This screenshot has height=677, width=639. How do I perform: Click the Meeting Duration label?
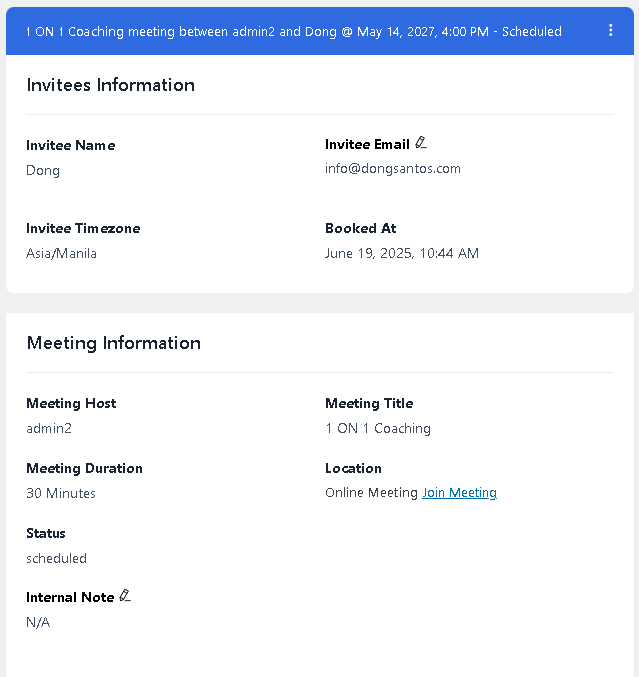pos(84,468)
